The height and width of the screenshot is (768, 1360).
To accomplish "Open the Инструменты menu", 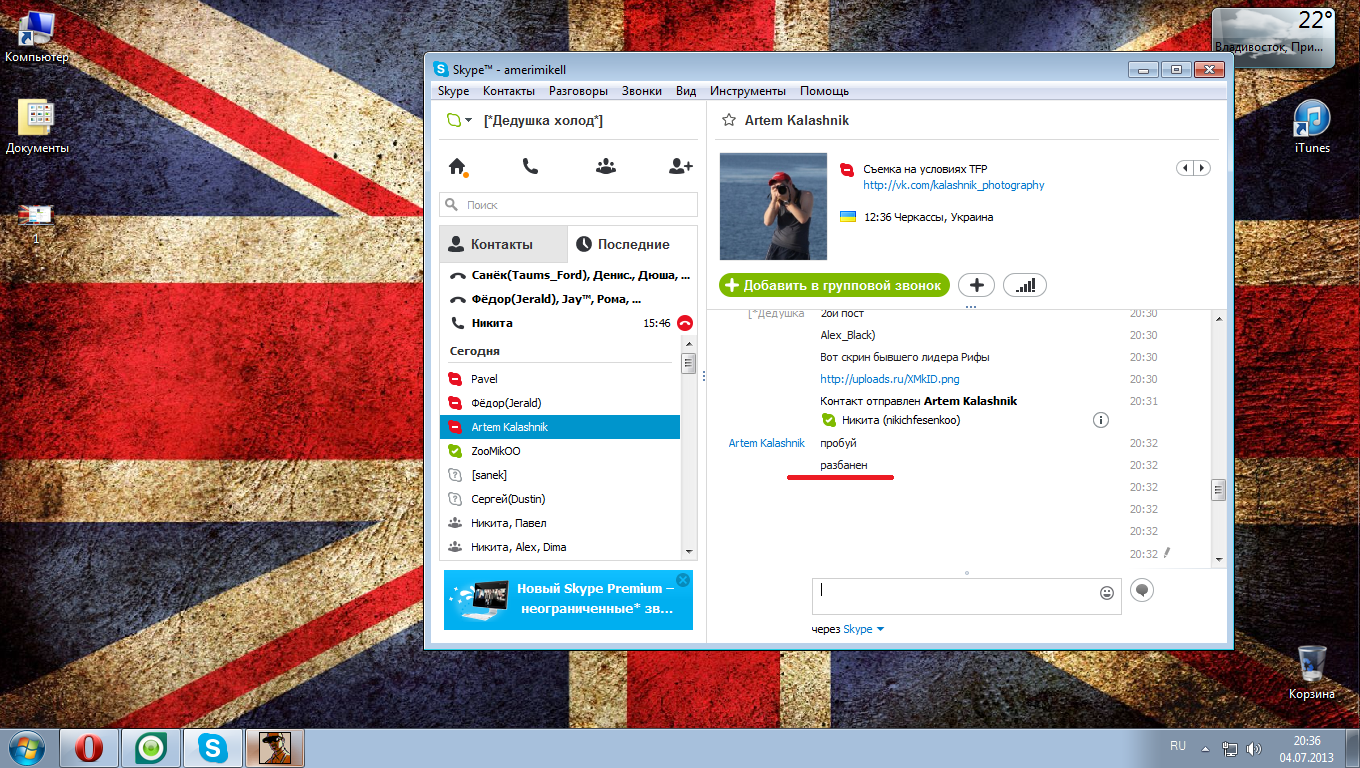I will click(748, 91).
